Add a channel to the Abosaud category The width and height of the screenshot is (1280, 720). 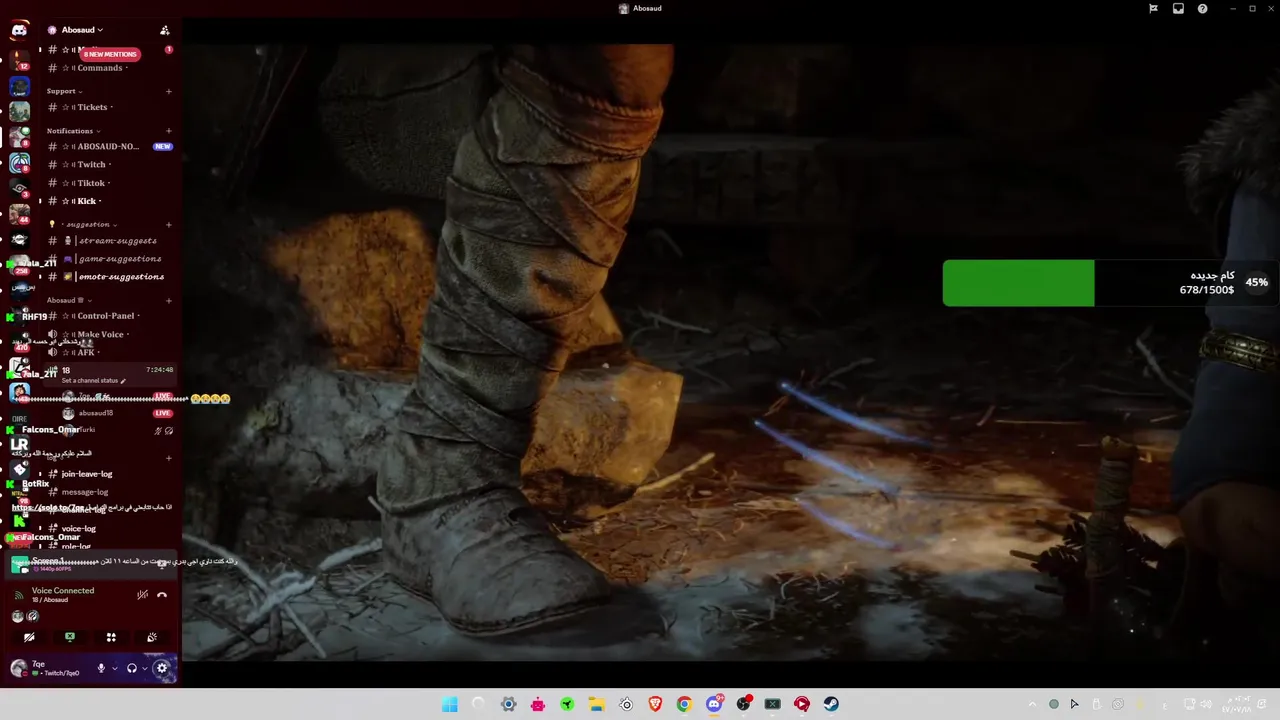[x=168, y=300]
